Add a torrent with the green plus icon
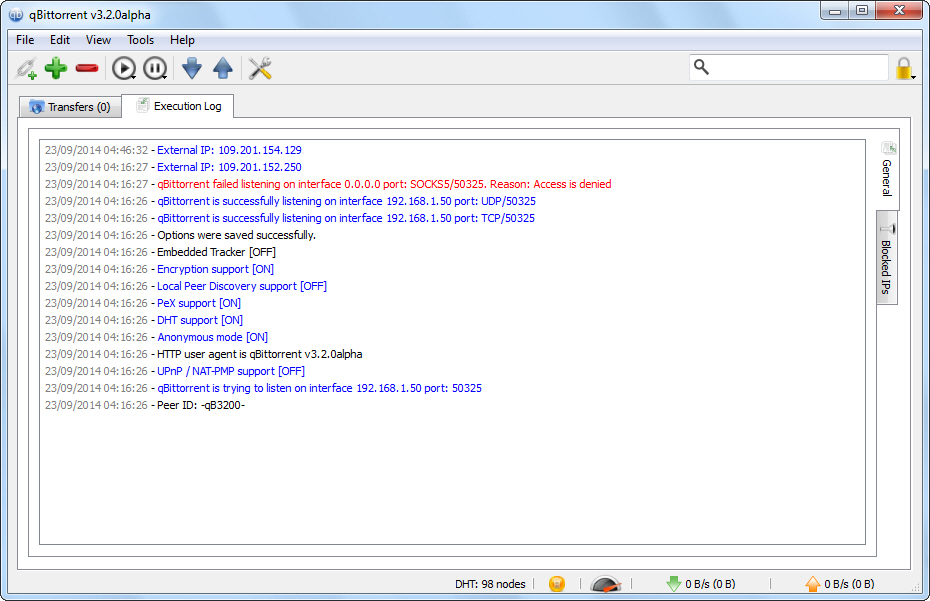Viewport: 930px width, 601px height. [56, 68]
